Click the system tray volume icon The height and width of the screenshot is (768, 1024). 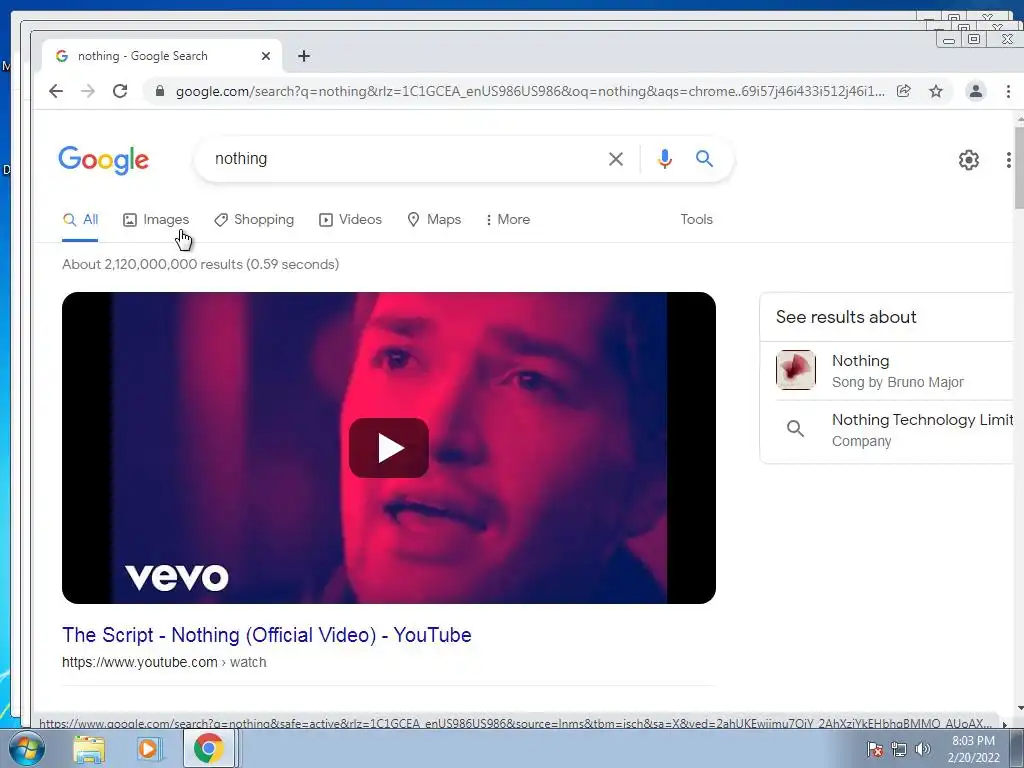923,749
